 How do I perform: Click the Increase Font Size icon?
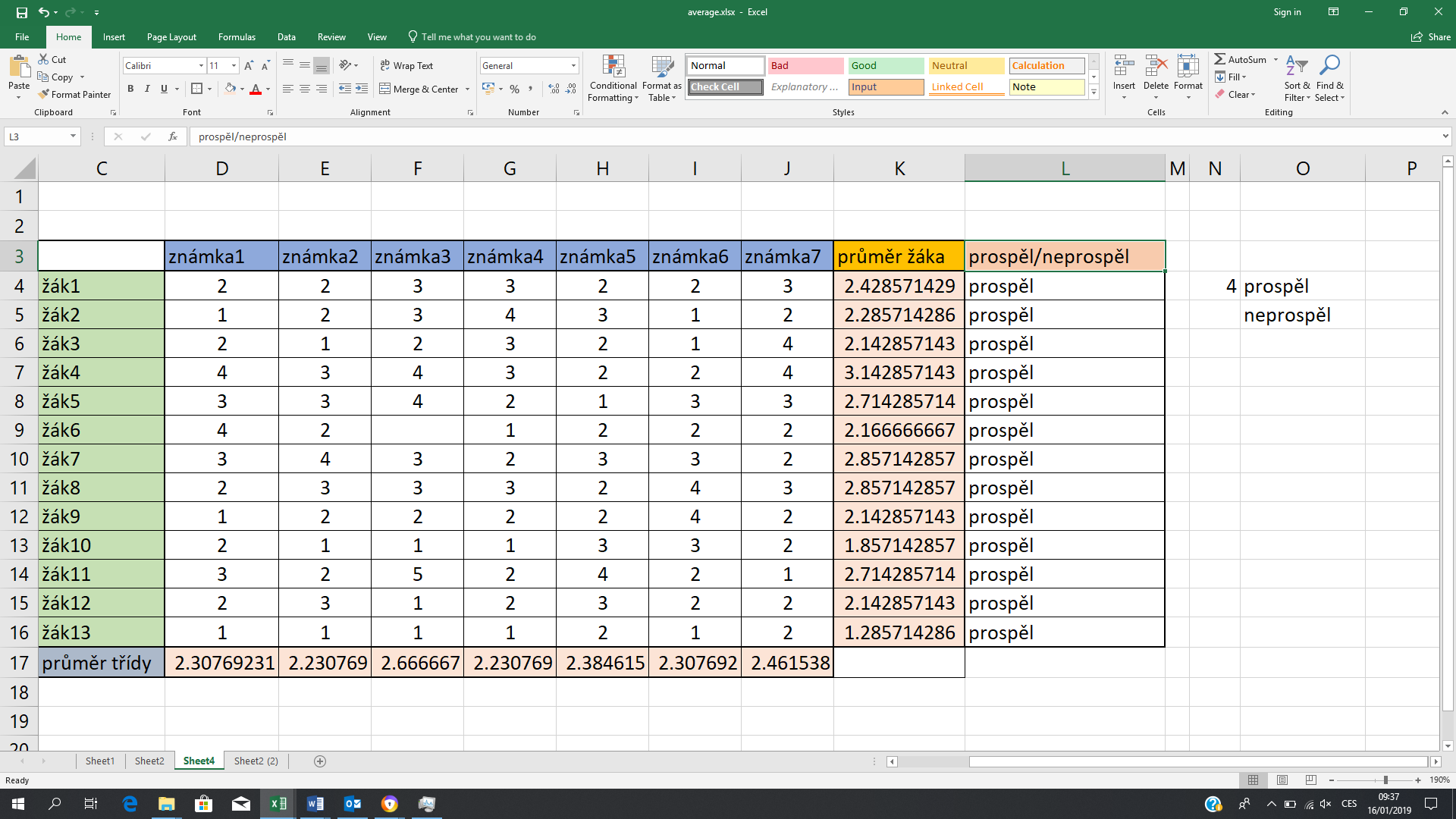pyautogui.click(x=249, y=66)
